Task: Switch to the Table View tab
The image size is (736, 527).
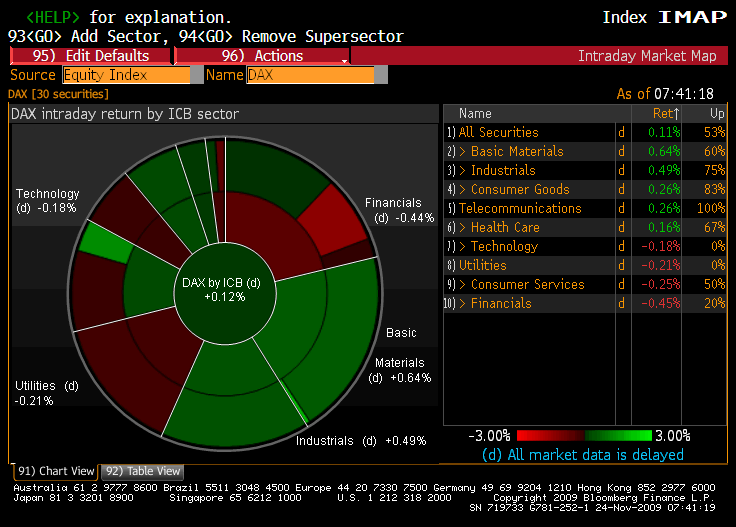Action: [144, 471]
